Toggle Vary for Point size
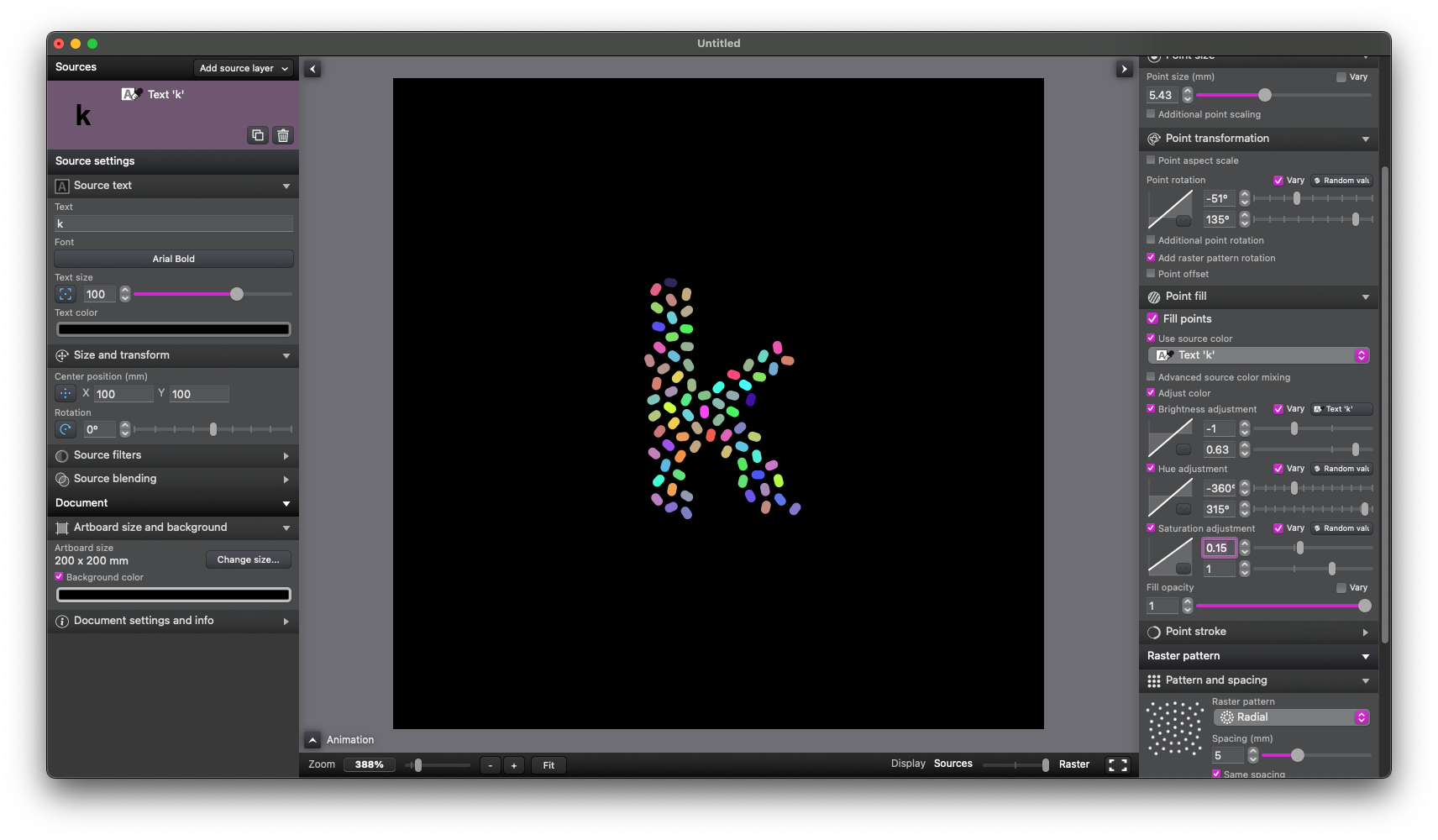Screen dimensions: 1438x840 (x=1341, y=76)
